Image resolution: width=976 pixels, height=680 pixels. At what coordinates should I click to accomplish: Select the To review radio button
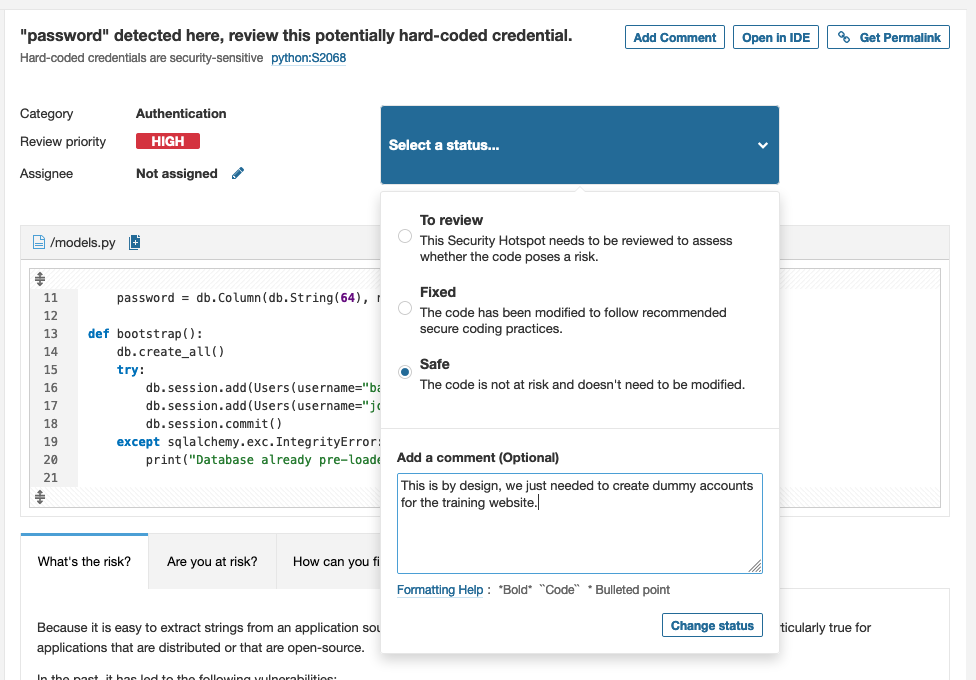pyautogui.click(x=405, y=236)
